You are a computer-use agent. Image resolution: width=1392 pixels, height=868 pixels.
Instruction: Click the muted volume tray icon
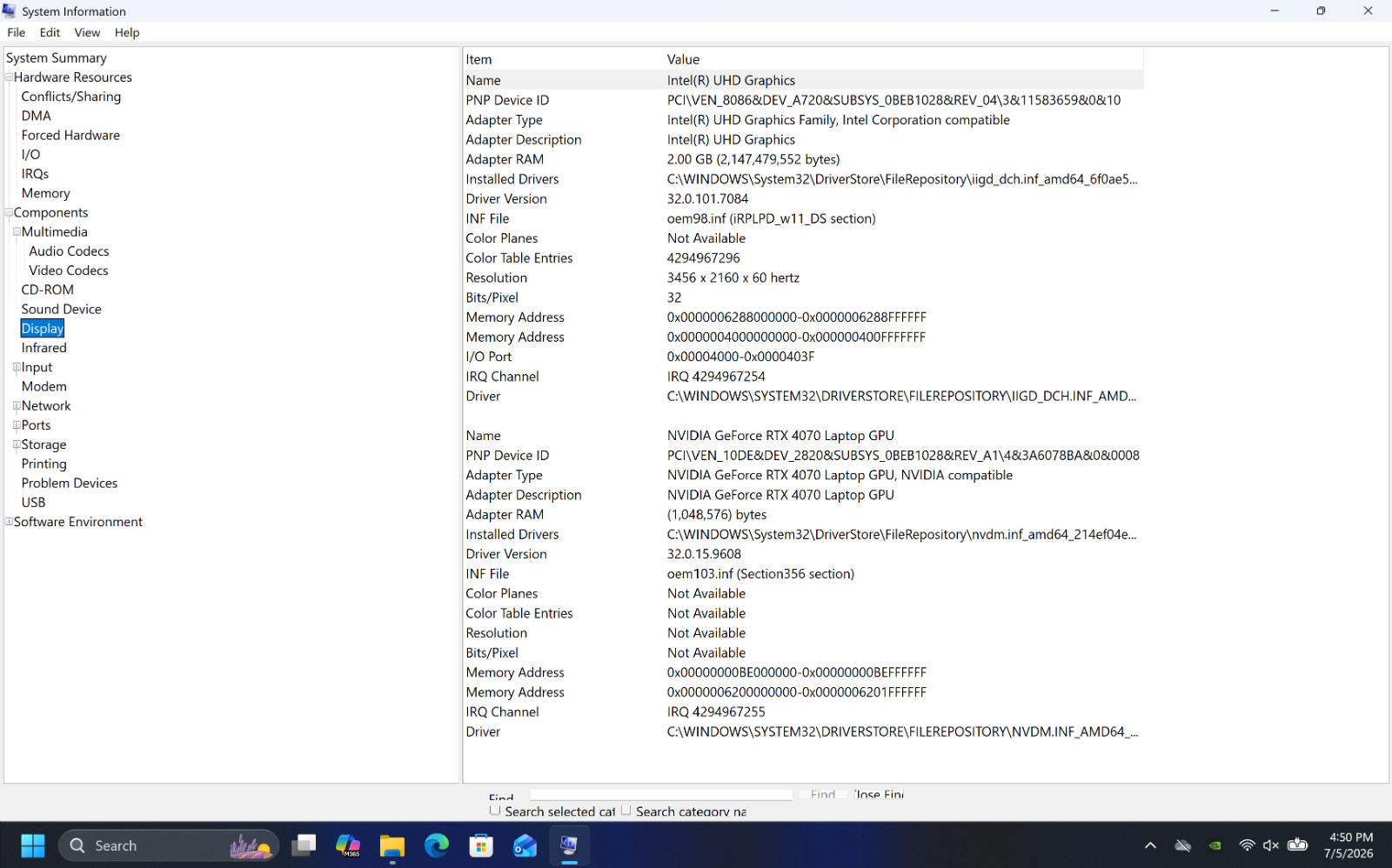1271,845
